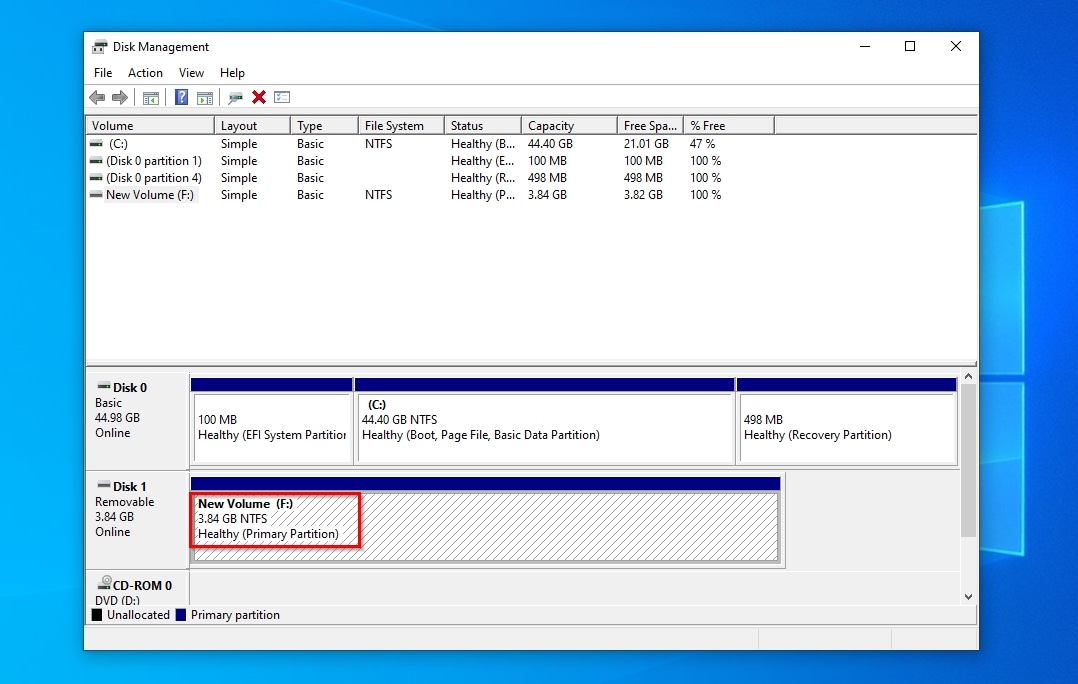This screenshot has width=1078, height=684.
Task: Select the 498 MB Recovery Partition block
Action: pos(847,421)
